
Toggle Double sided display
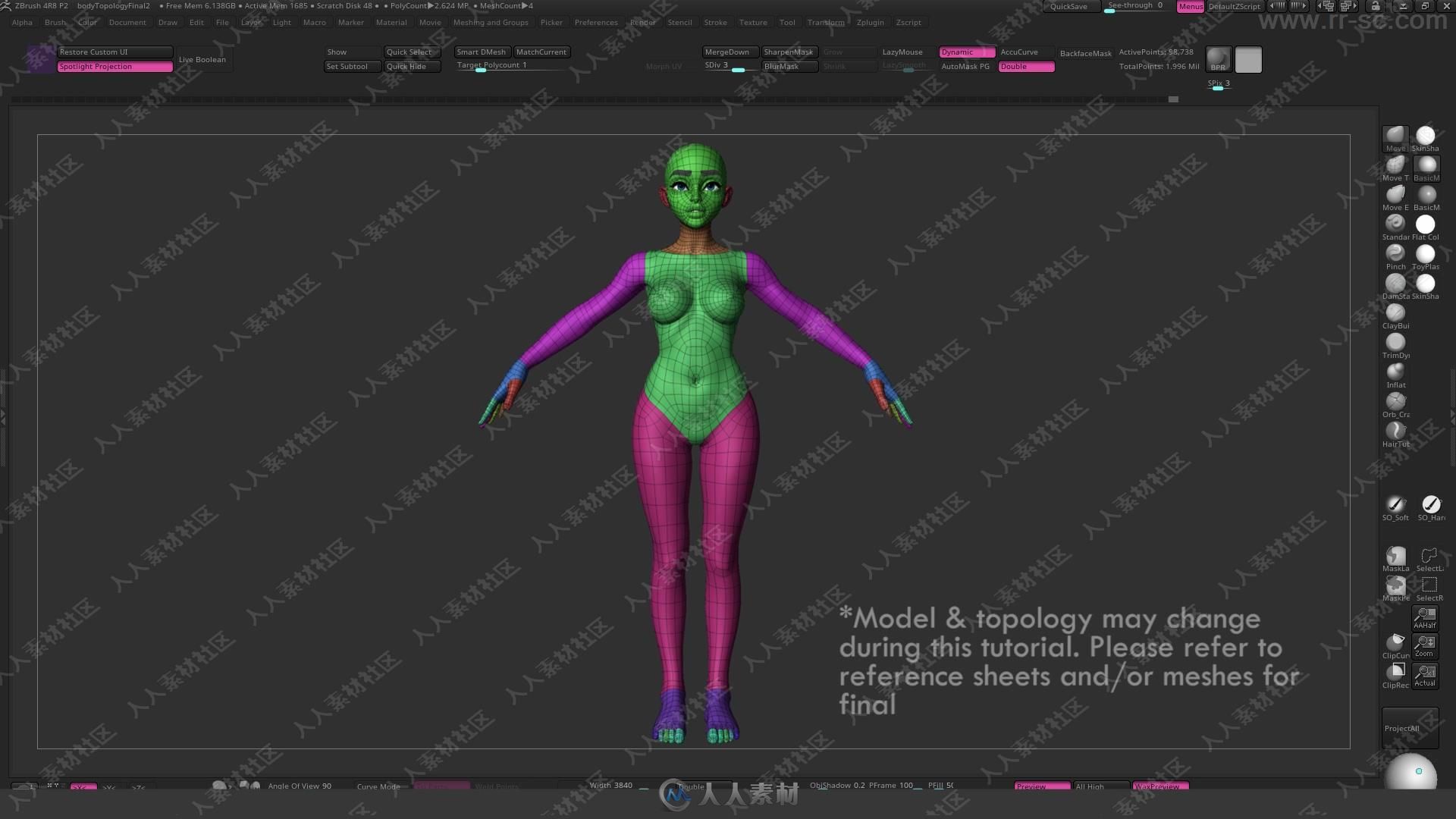[1026, 67]
